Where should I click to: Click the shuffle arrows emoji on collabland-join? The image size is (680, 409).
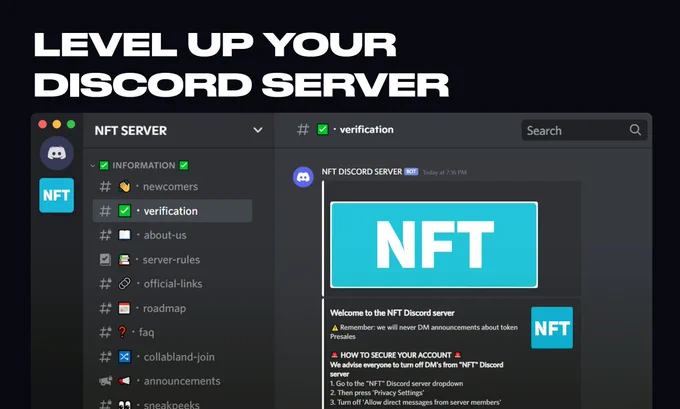[x=124, y=357]
